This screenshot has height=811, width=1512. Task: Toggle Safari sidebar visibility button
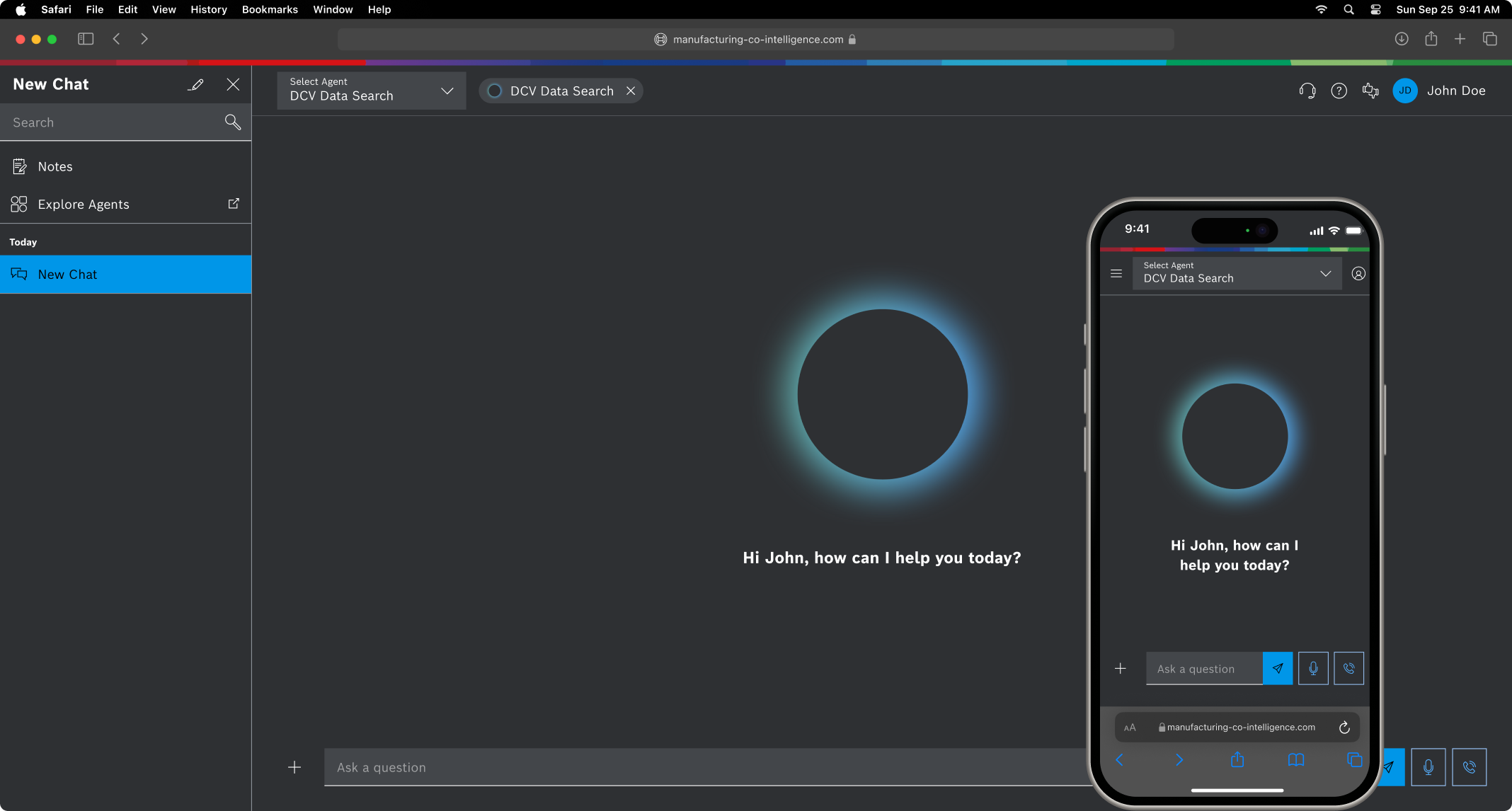tap(86, 39)
